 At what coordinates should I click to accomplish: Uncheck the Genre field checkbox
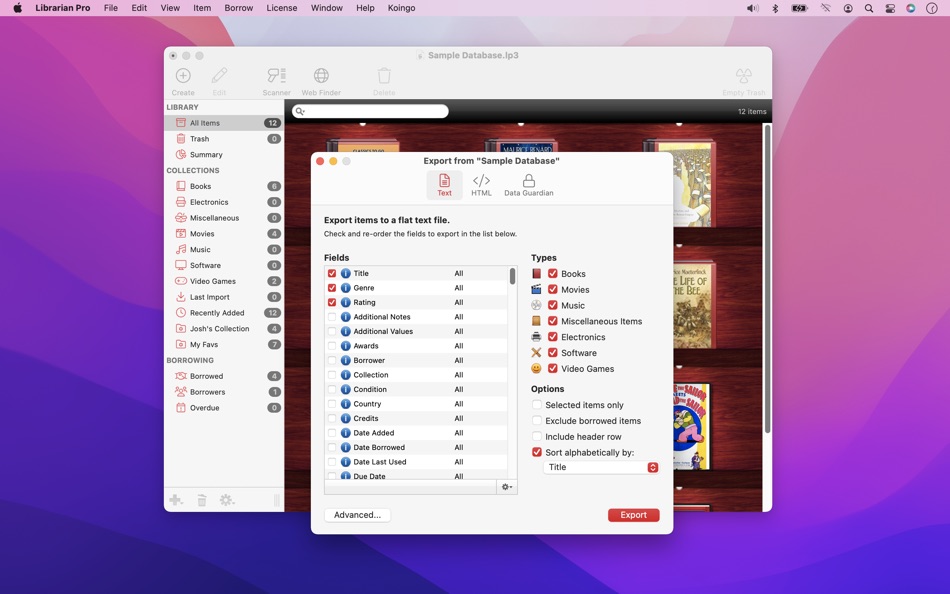coord(333,287)
